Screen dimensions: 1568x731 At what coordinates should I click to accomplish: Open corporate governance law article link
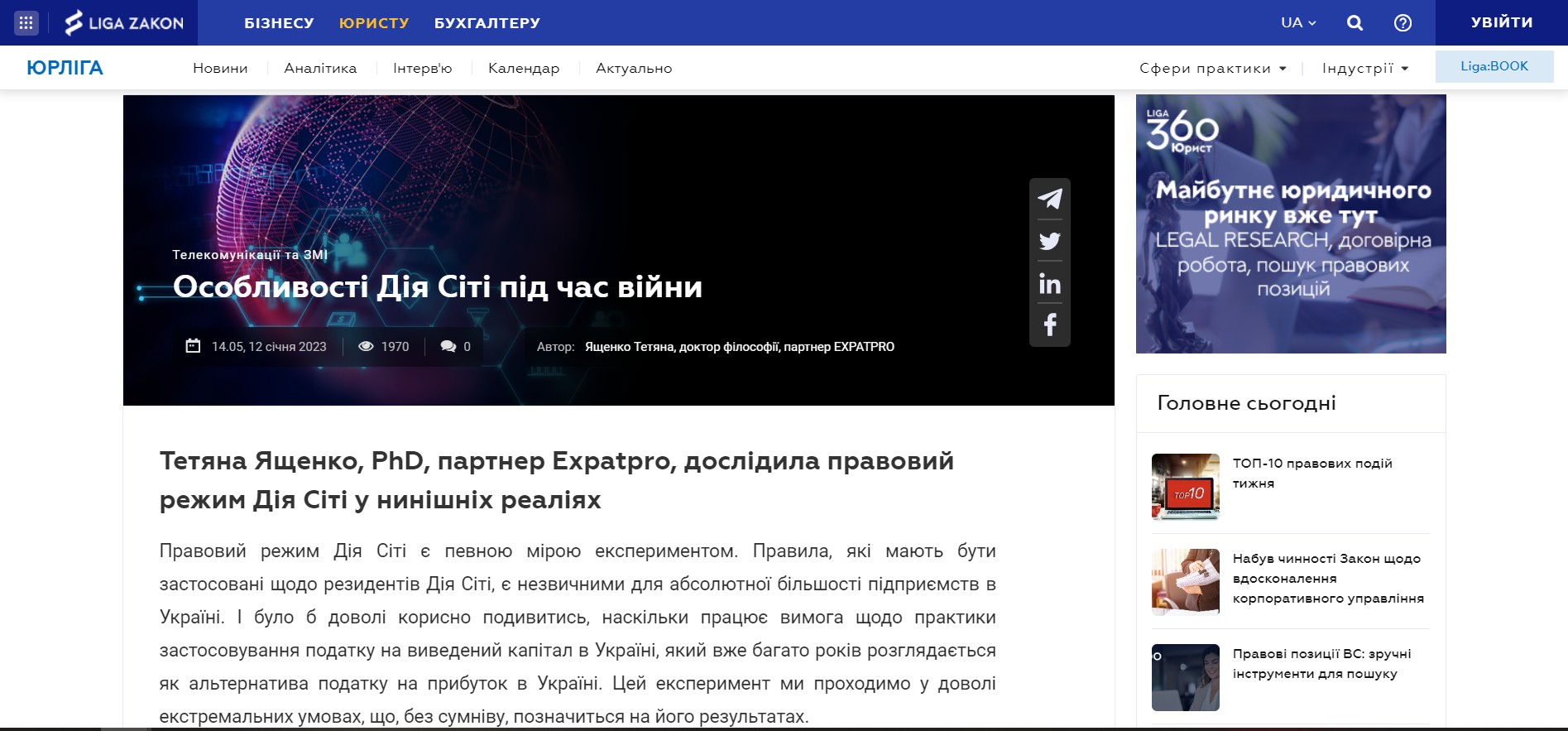coord(1328,579)
